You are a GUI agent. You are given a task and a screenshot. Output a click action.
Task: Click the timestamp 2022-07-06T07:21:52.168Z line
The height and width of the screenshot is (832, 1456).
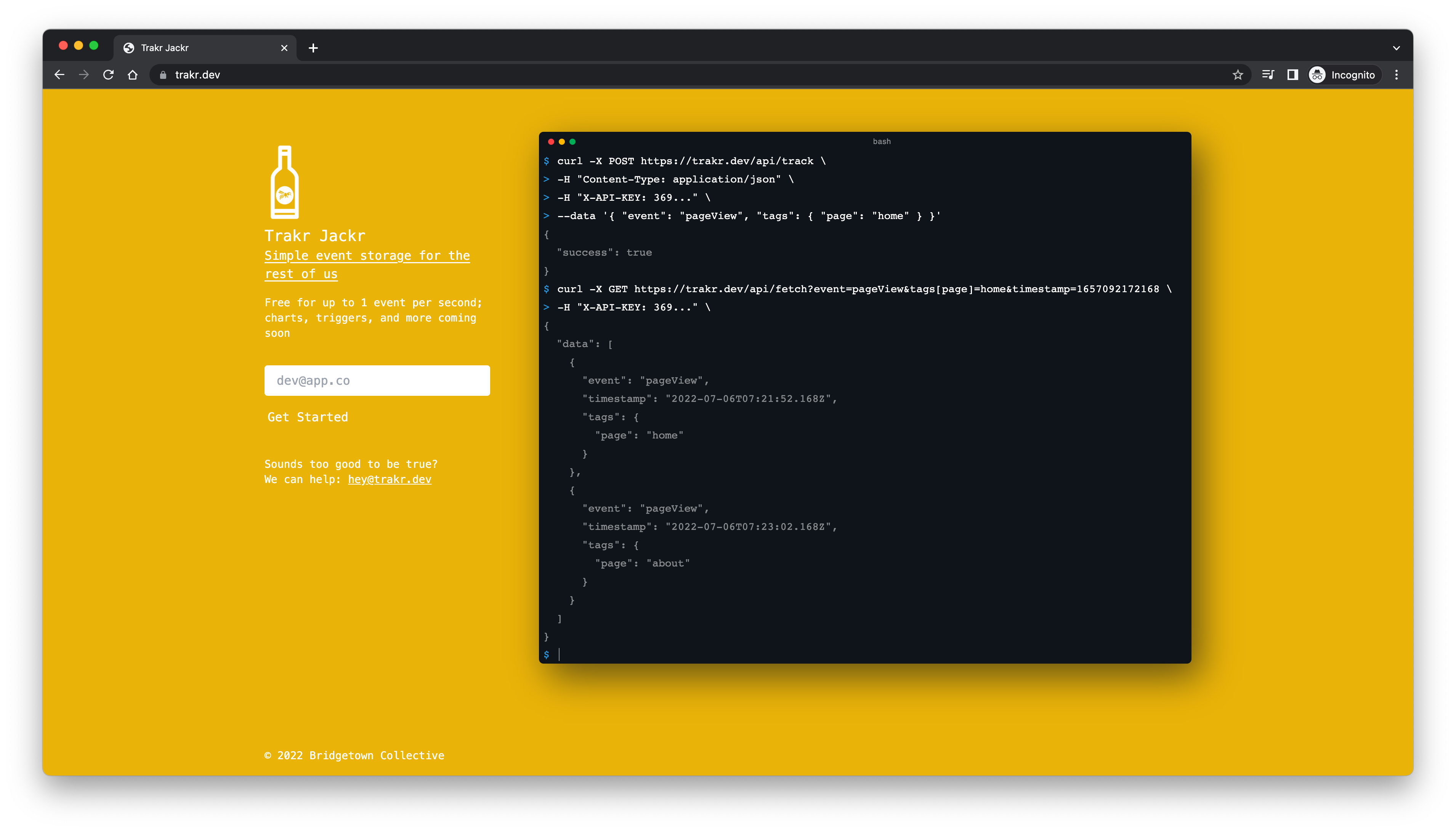[x=709, y=399]
